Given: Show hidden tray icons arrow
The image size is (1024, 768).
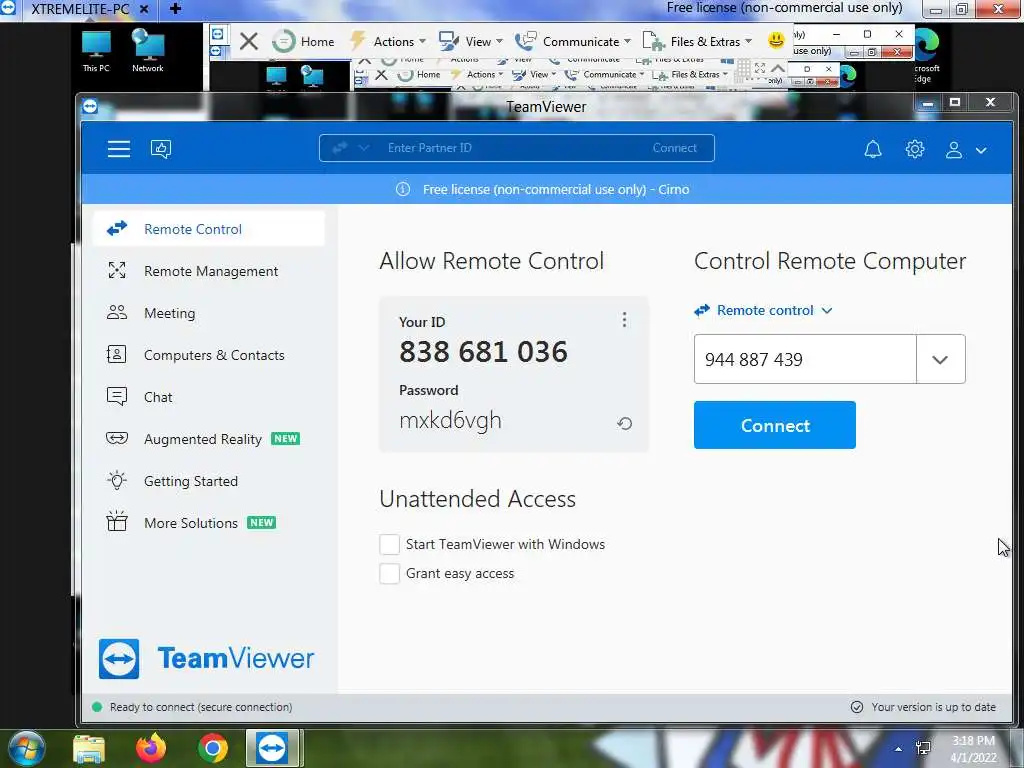Looking at the screenshot, I should coord(899,749).
